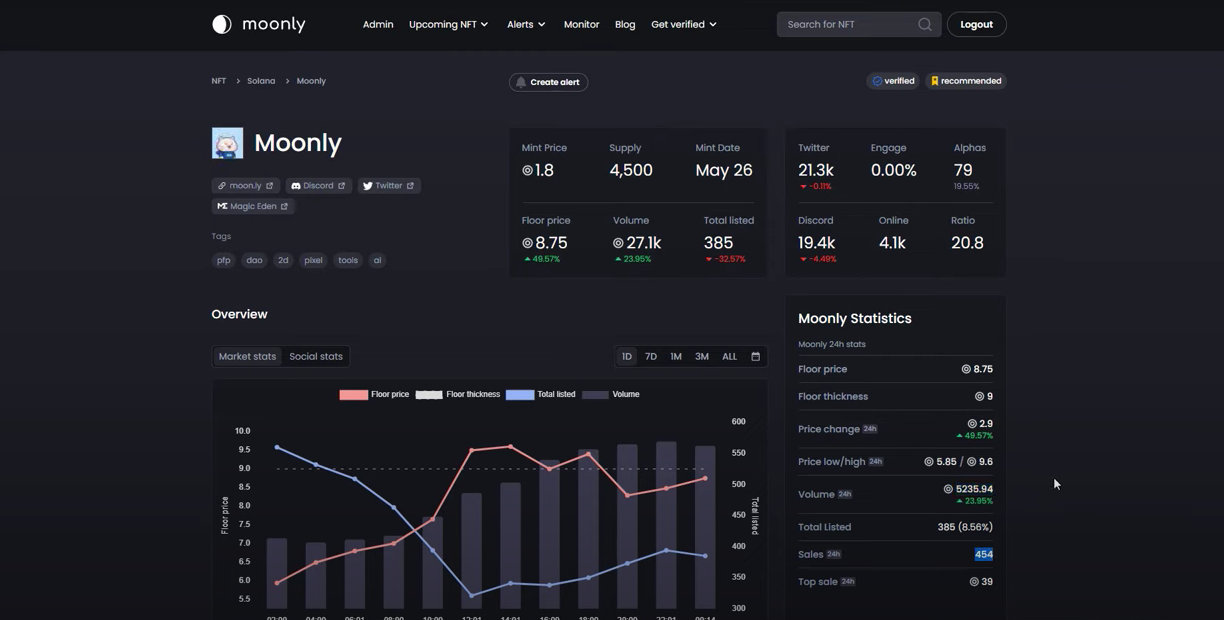
Task: Select the pfp tag
Action: point(224,260)
